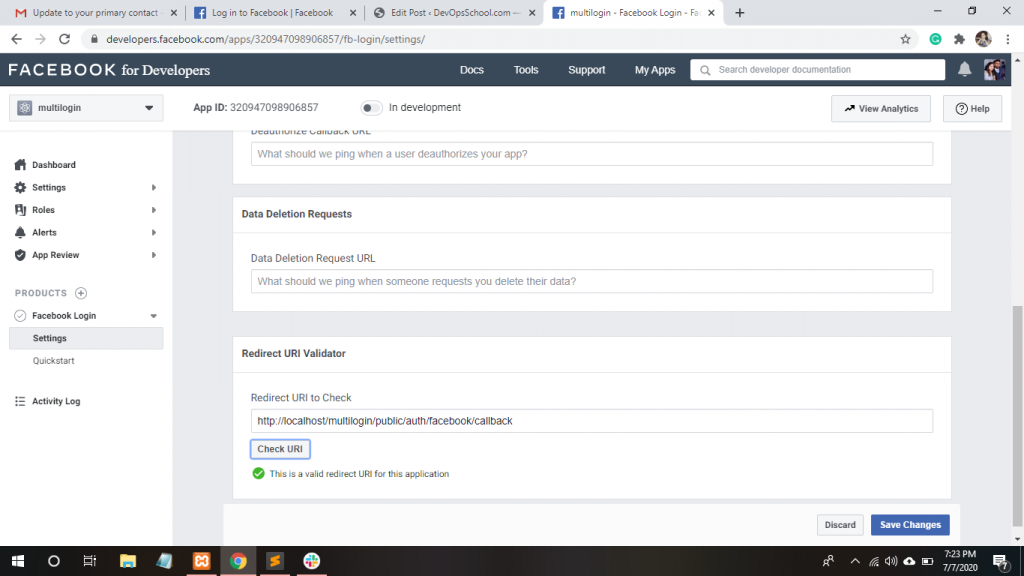Open Grammarly extension icon
The width and height of the screenshot is (1024, 576).
pyautogui.click(x=935, y=39)
